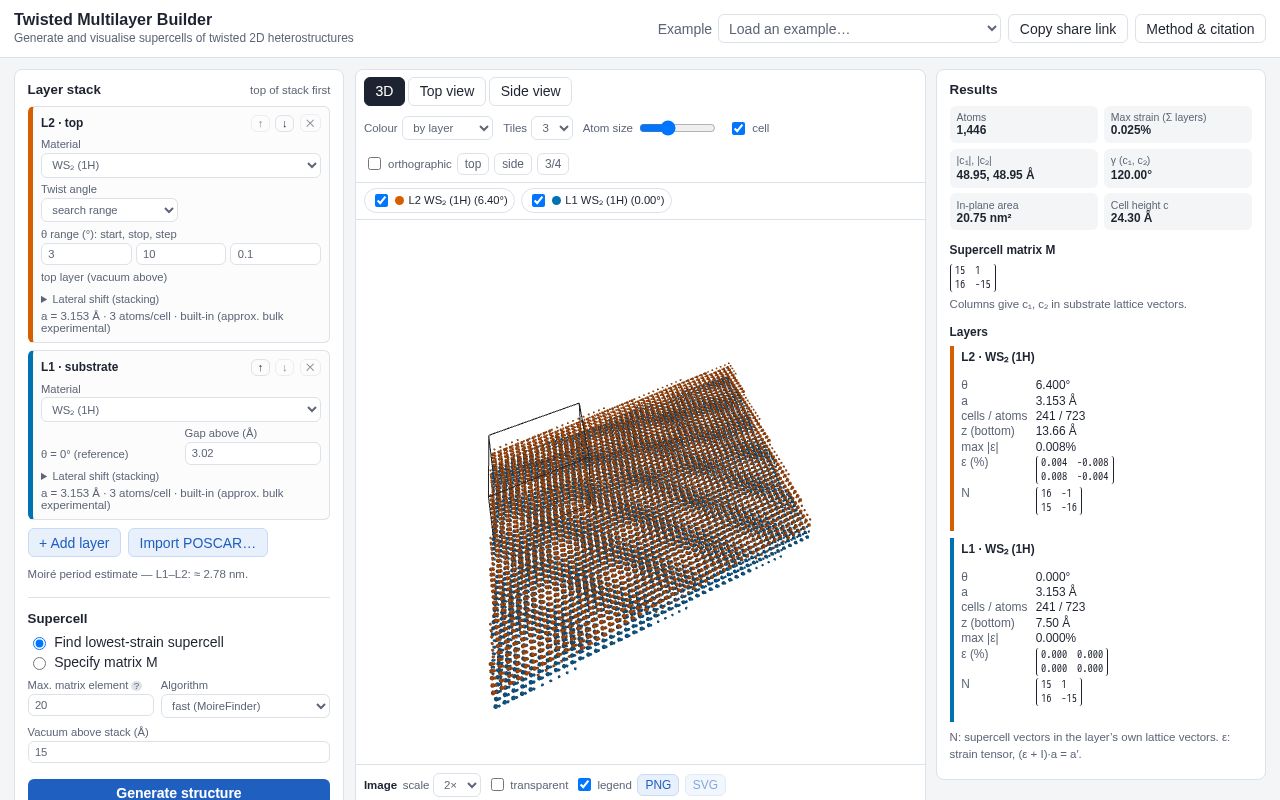Expand L2 Lateral shift (stacking) section

[x=100, y=299]
